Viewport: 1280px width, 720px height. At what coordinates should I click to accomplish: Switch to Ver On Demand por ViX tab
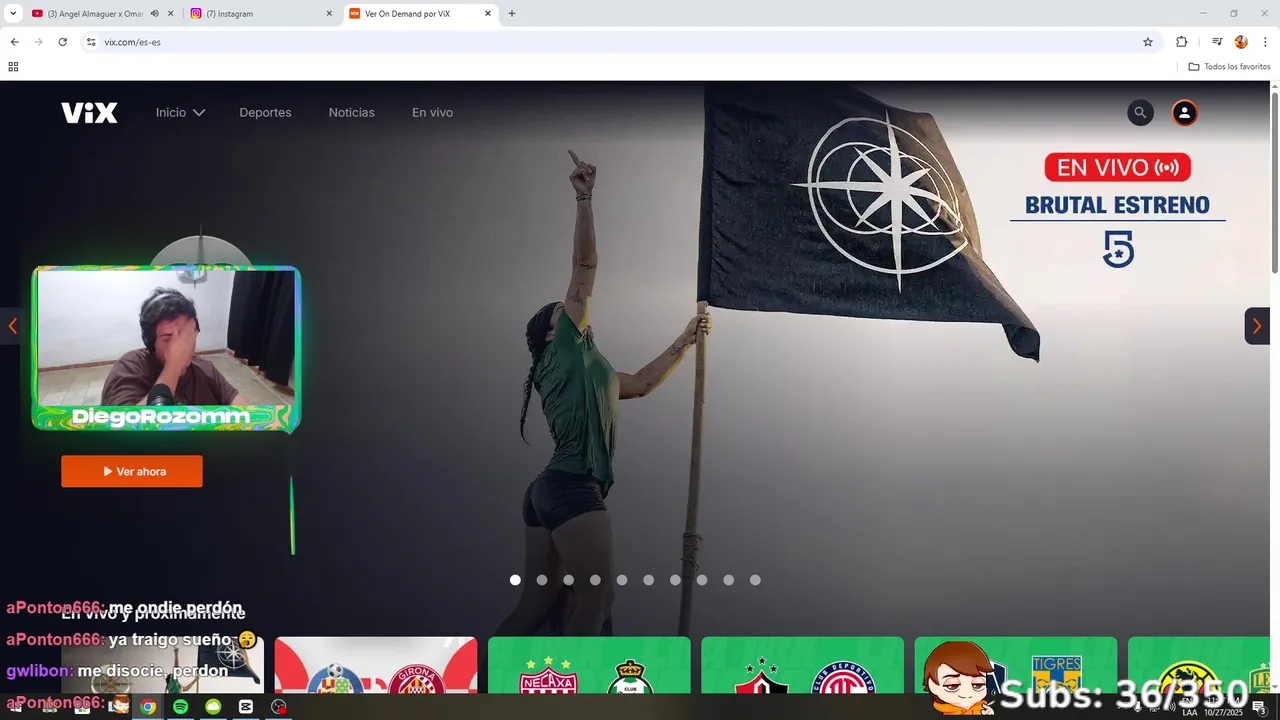[x=420, y=14]
